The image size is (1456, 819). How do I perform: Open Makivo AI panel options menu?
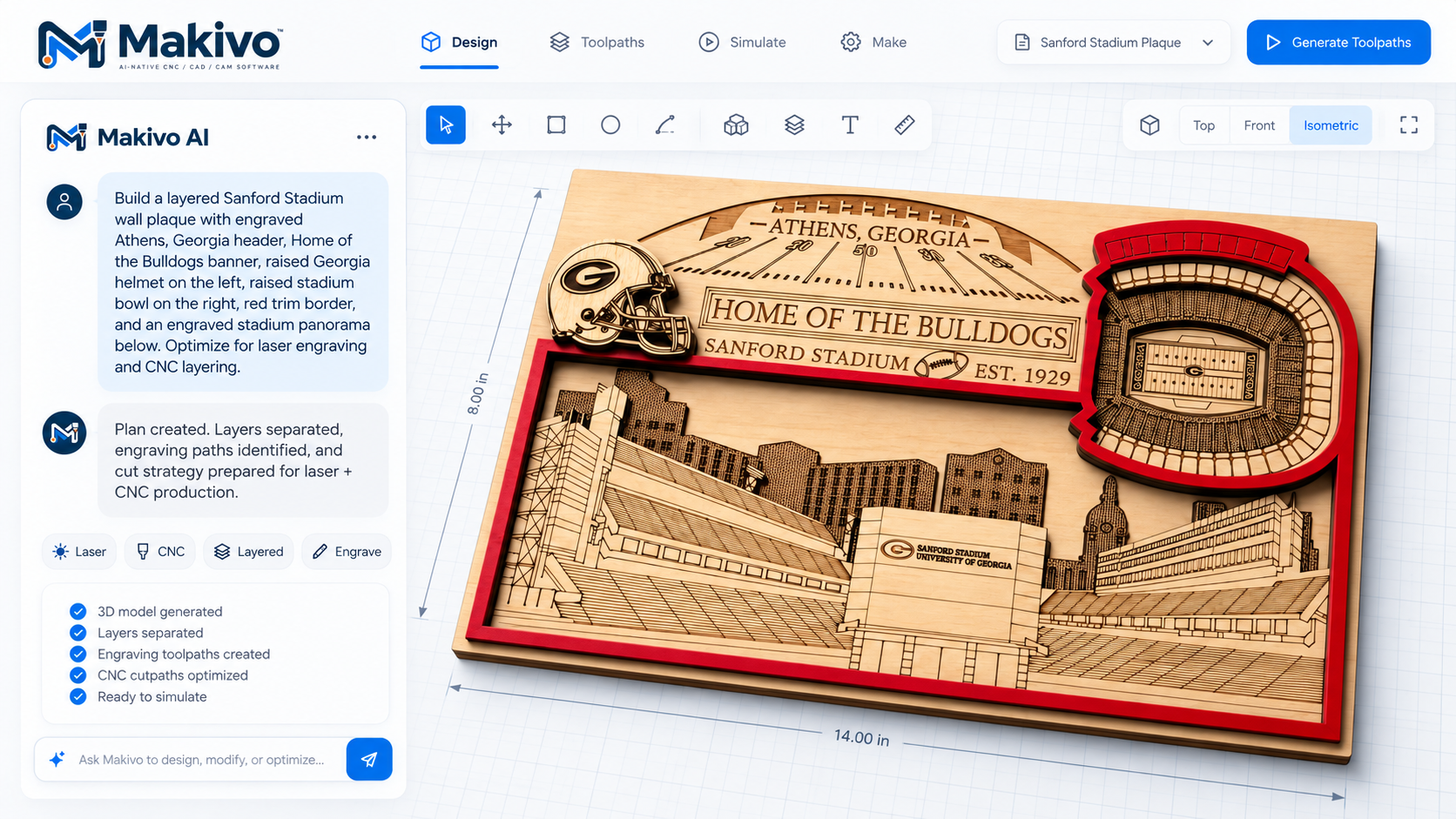pyautogui.click(x=367, y=138)
